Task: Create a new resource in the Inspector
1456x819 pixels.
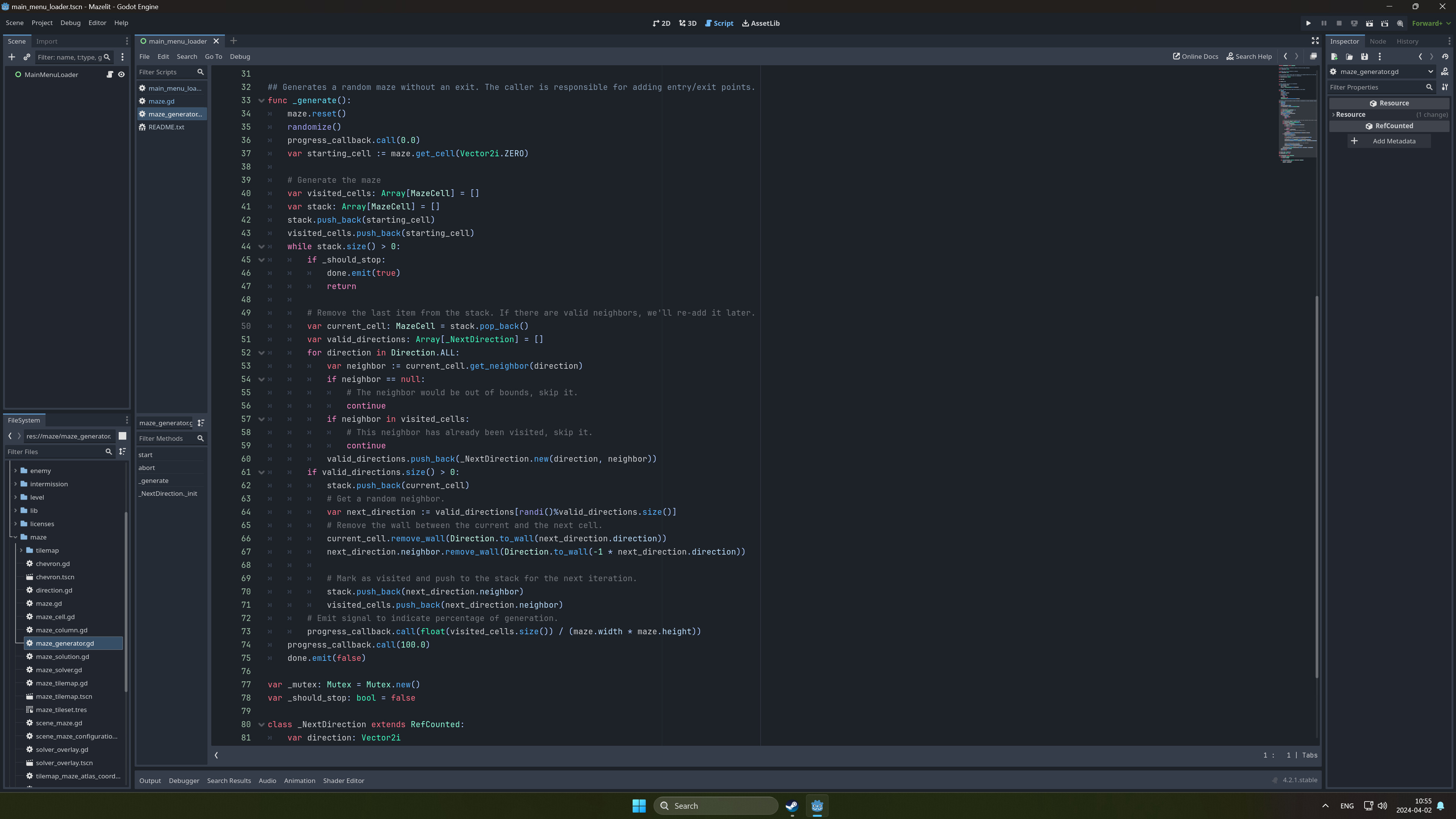Action: coord(1335,57)
